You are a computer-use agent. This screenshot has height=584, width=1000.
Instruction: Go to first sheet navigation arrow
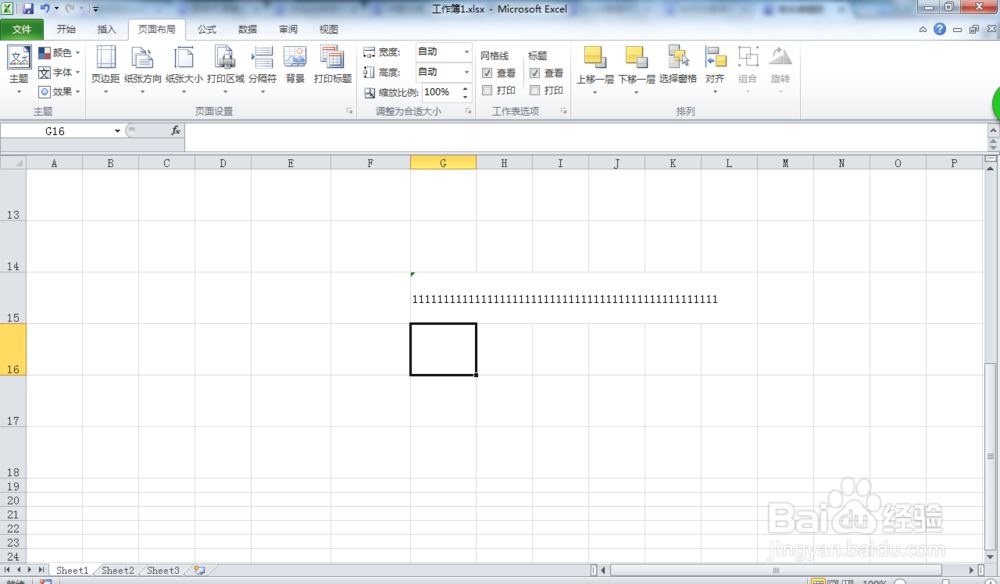pyautogui.click(x=8, y=570)
